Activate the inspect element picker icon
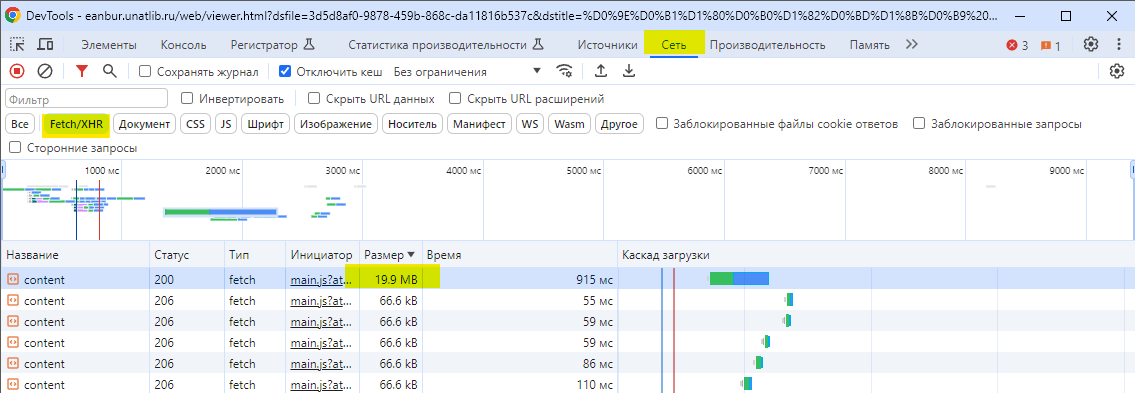Screen dimensions: 1135x393 pyautogui.click(x=17, y=45)
